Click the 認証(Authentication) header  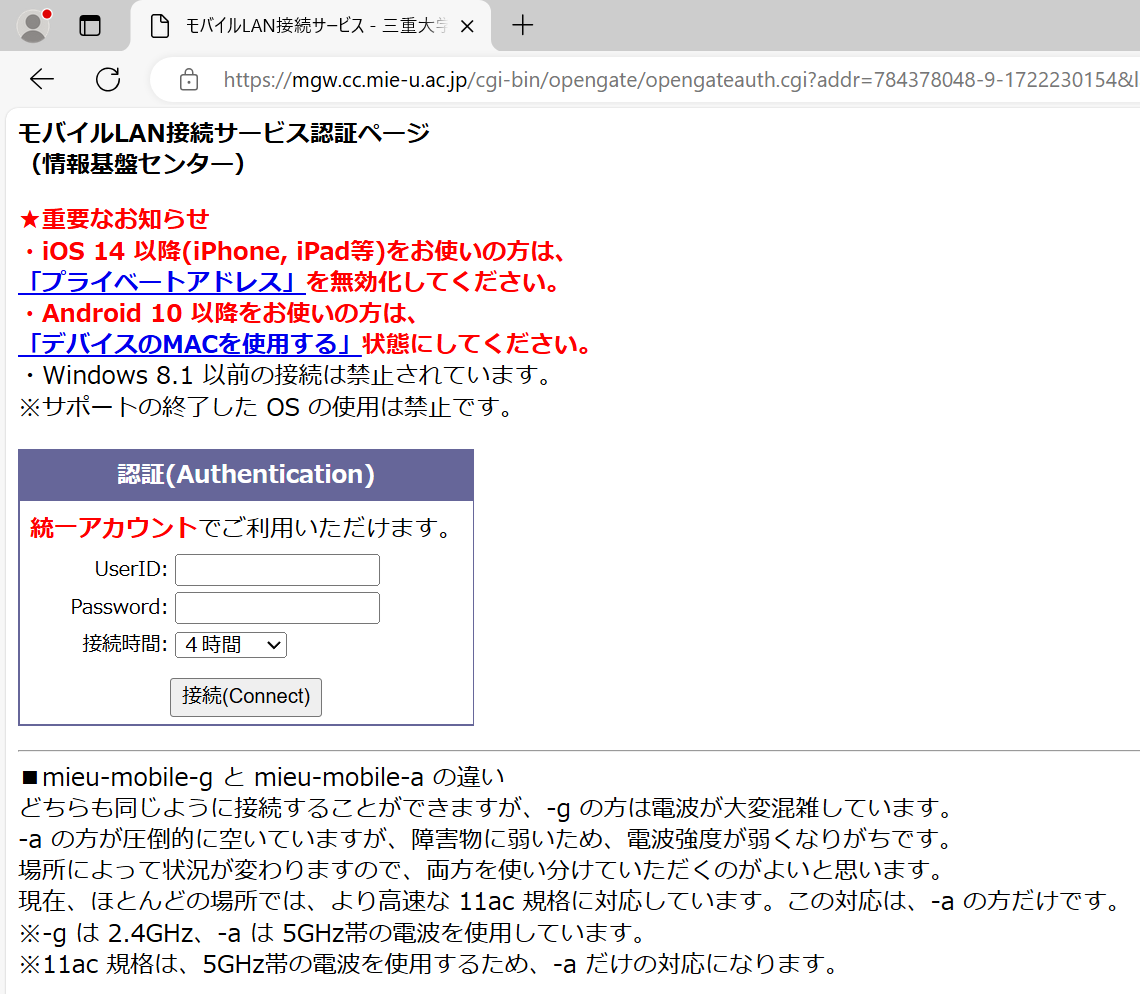(x=246, y=475)
